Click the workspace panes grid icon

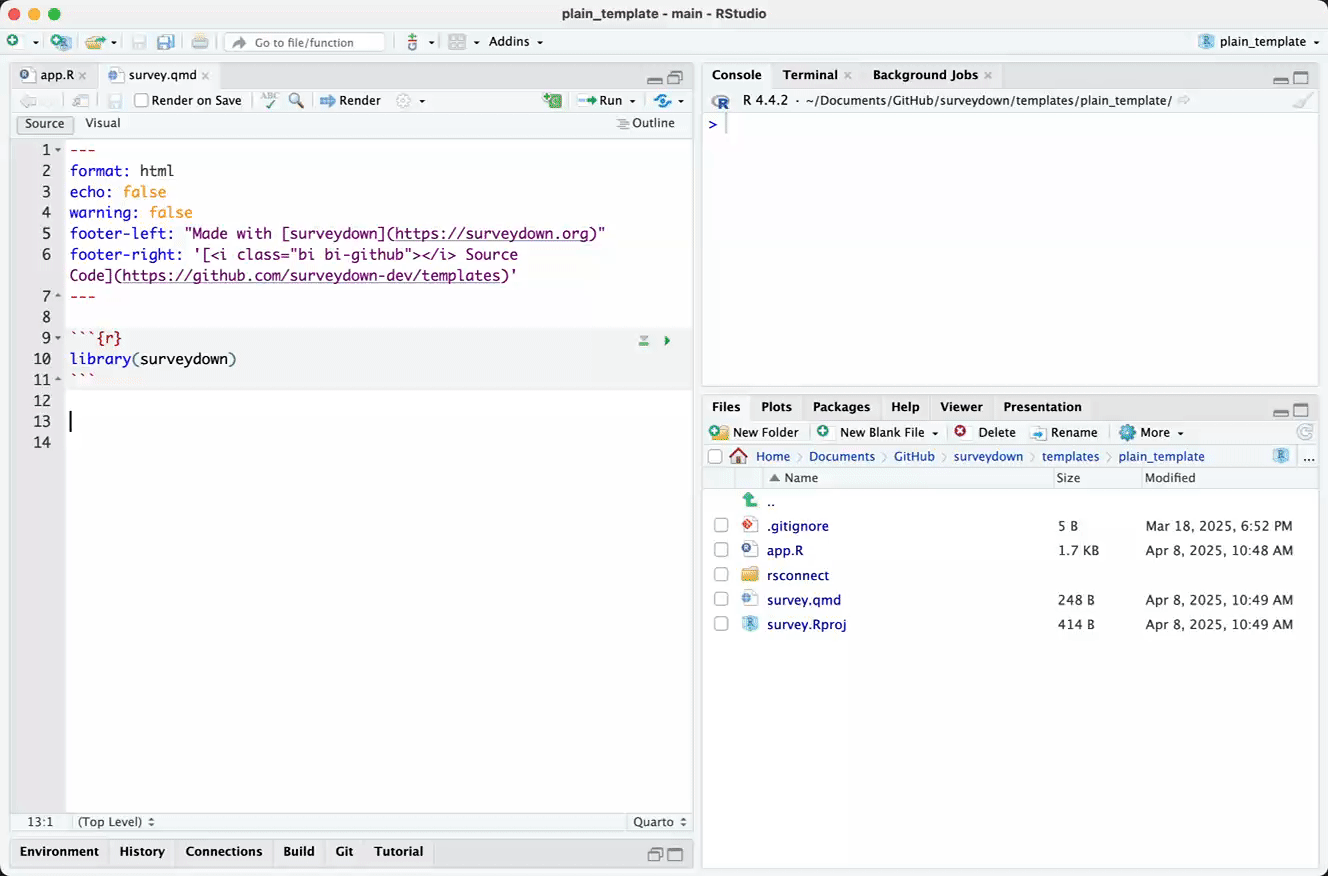pos(457,42)
